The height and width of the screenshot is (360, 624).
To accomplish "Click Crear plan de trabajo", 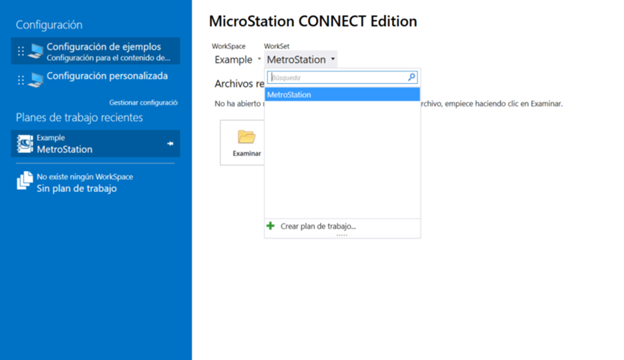I will (x=342, y=226).
